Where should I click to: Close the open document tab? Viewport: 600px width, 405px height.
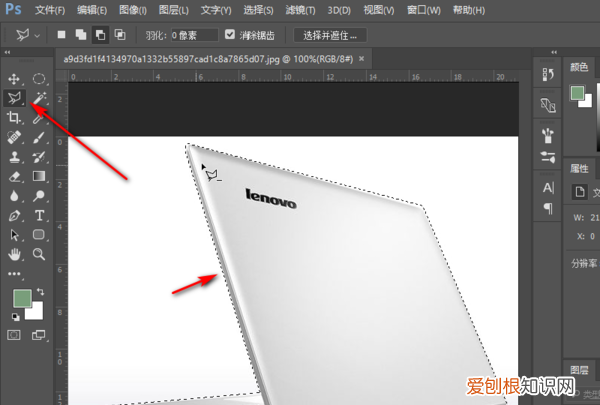(362, 59)
